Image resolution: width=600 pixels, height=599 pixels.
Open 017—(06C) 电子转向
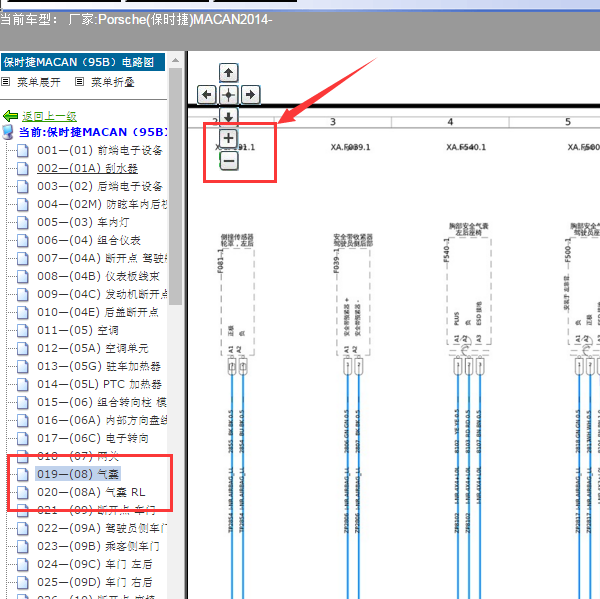[93, 438]
